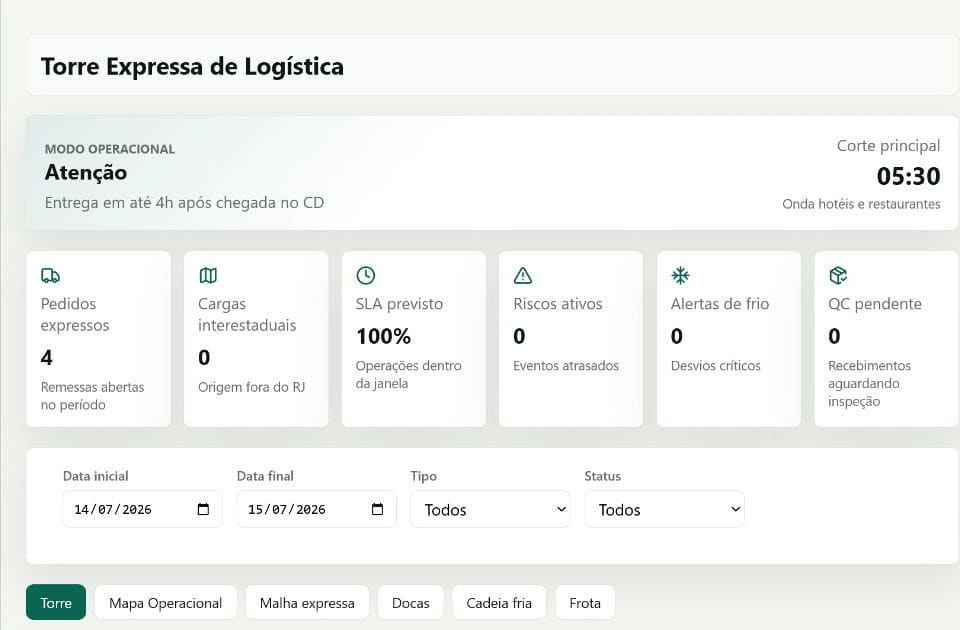Click the map icon above Cargas interestaduais

(x=208, y=276)
